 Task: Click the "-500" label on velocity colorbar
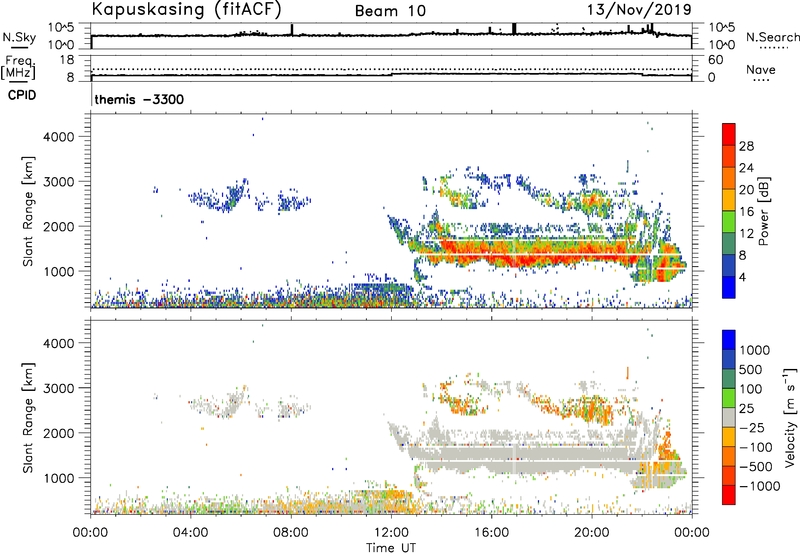(756, 466)
